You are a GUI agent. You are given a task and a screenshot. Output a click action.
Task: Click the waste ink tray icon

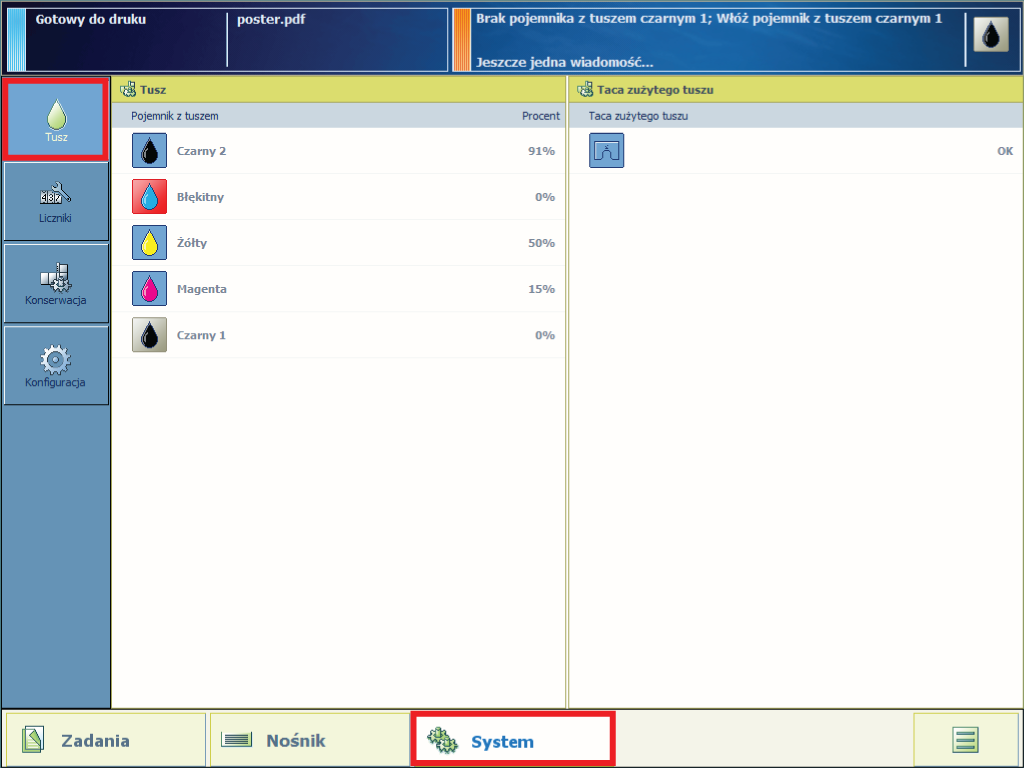pyautogui.click(x=607, y=150)
